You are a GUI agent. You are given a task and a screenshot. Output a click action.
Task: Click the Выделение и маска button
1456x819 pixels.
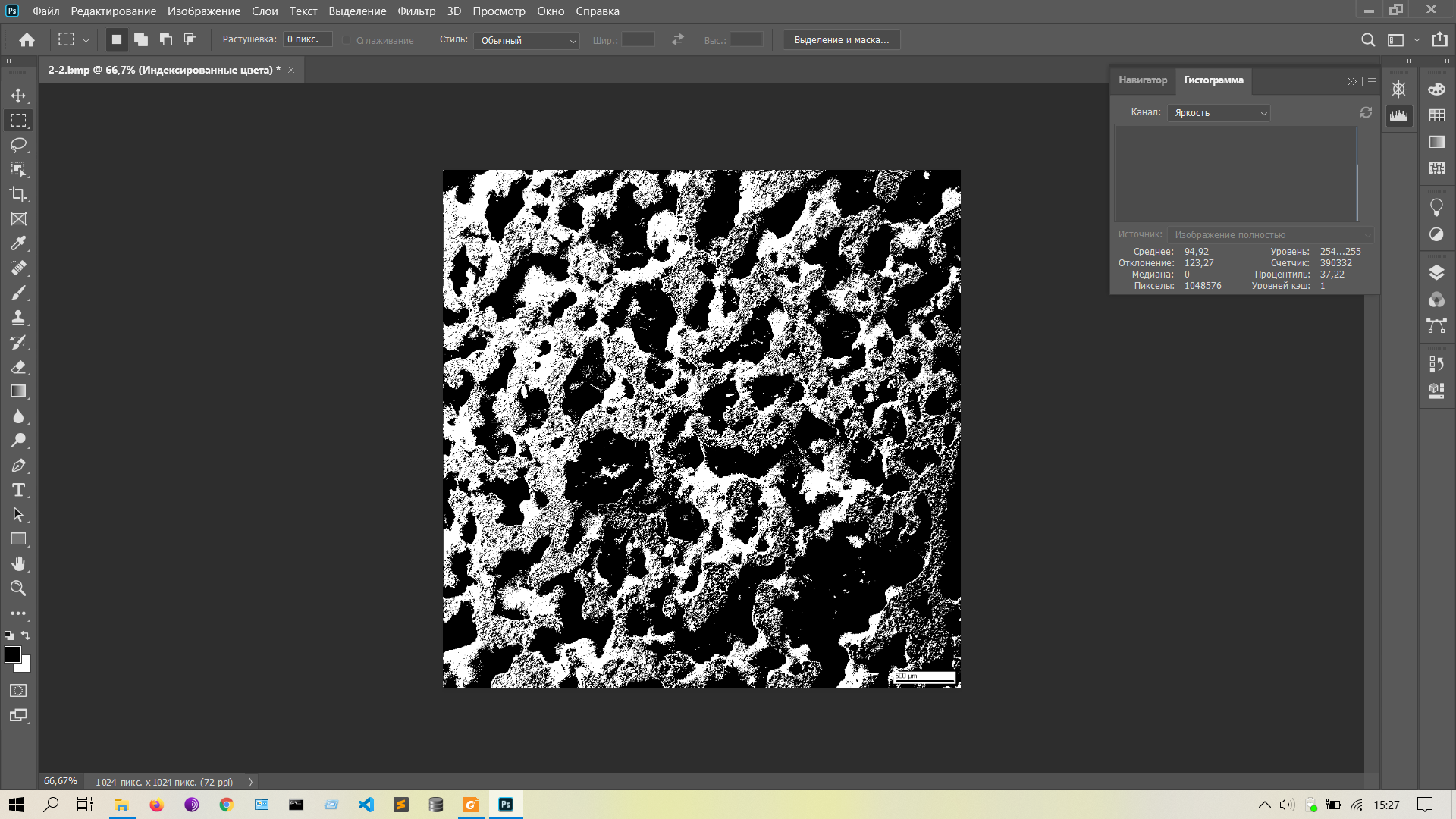coord(841,40)
